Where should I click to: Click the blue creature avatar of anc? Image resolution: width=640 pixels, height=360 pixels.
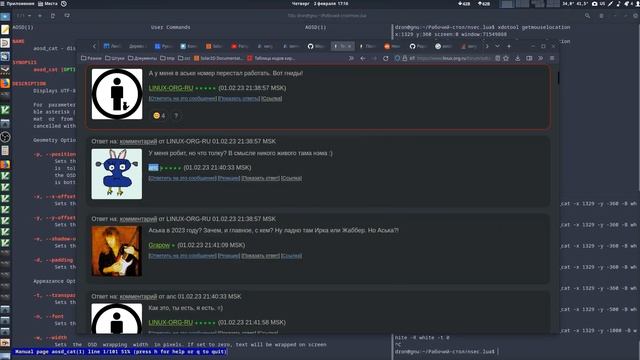pyautogui.click(x=117, y=173)
